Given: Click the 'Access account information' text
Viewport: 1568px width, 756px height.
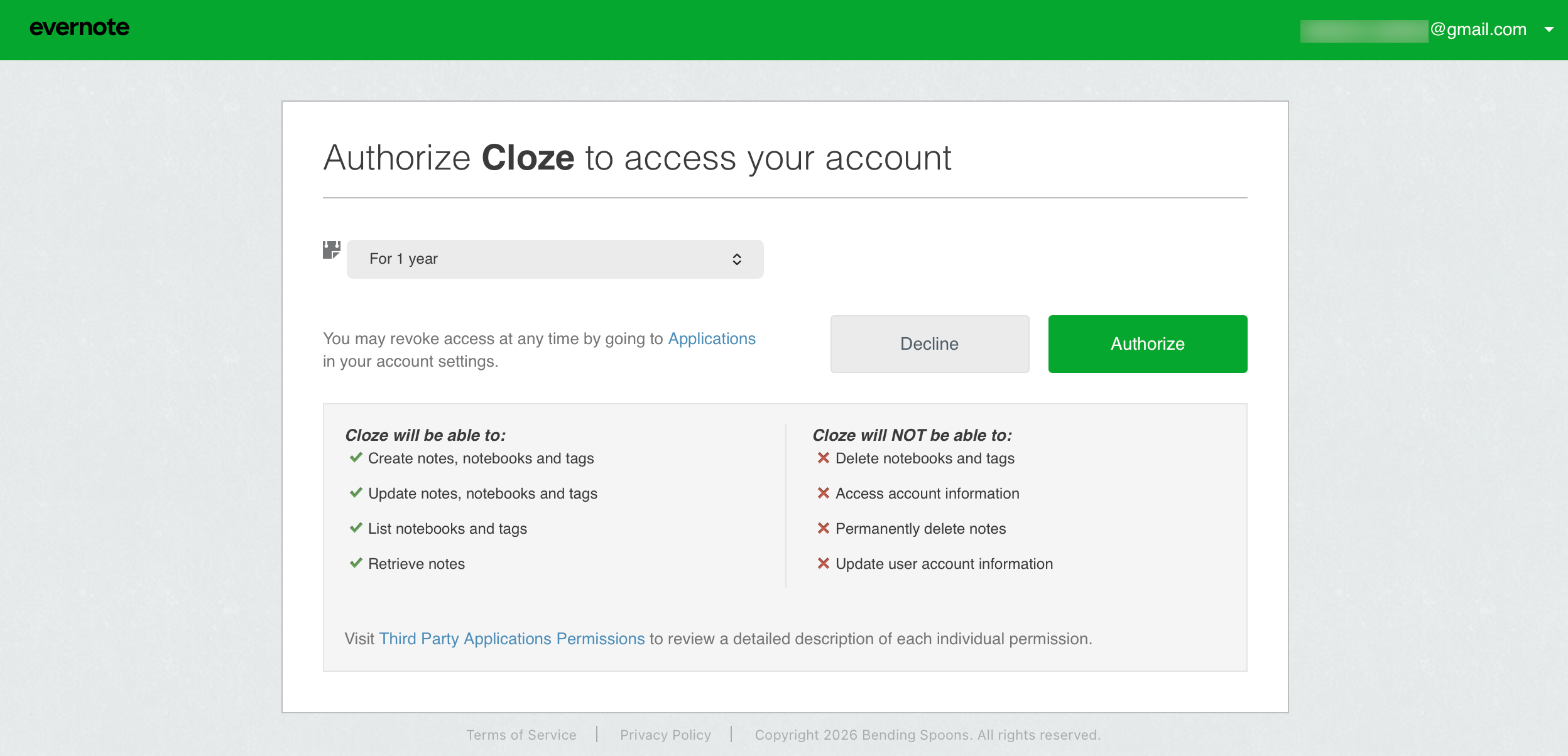Looking at the screenshot, I should click(x=928, y=494).
